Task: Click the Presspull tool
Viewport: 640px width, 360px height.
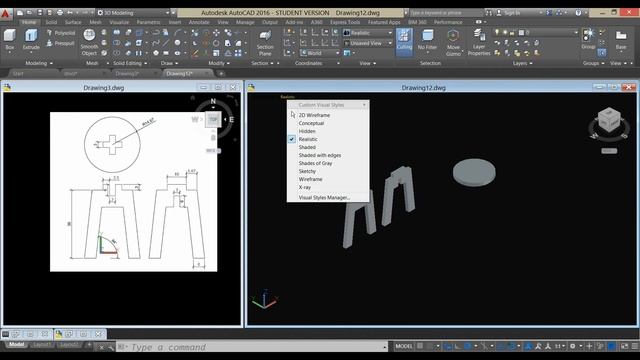Action: pyautogui.click(x=61, y=43)
